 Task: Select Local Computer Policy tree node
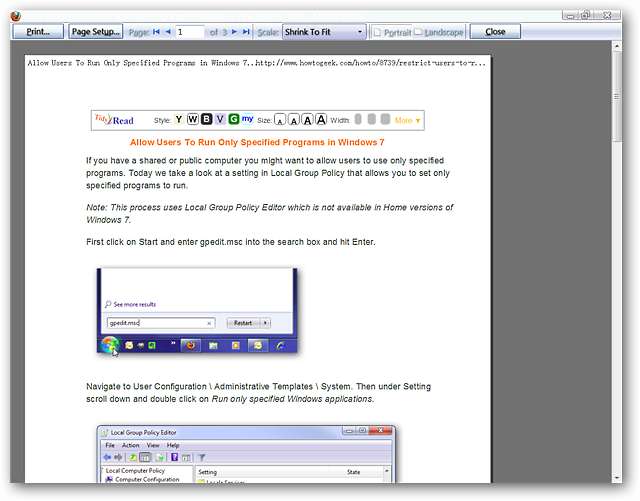click(135, 471)
